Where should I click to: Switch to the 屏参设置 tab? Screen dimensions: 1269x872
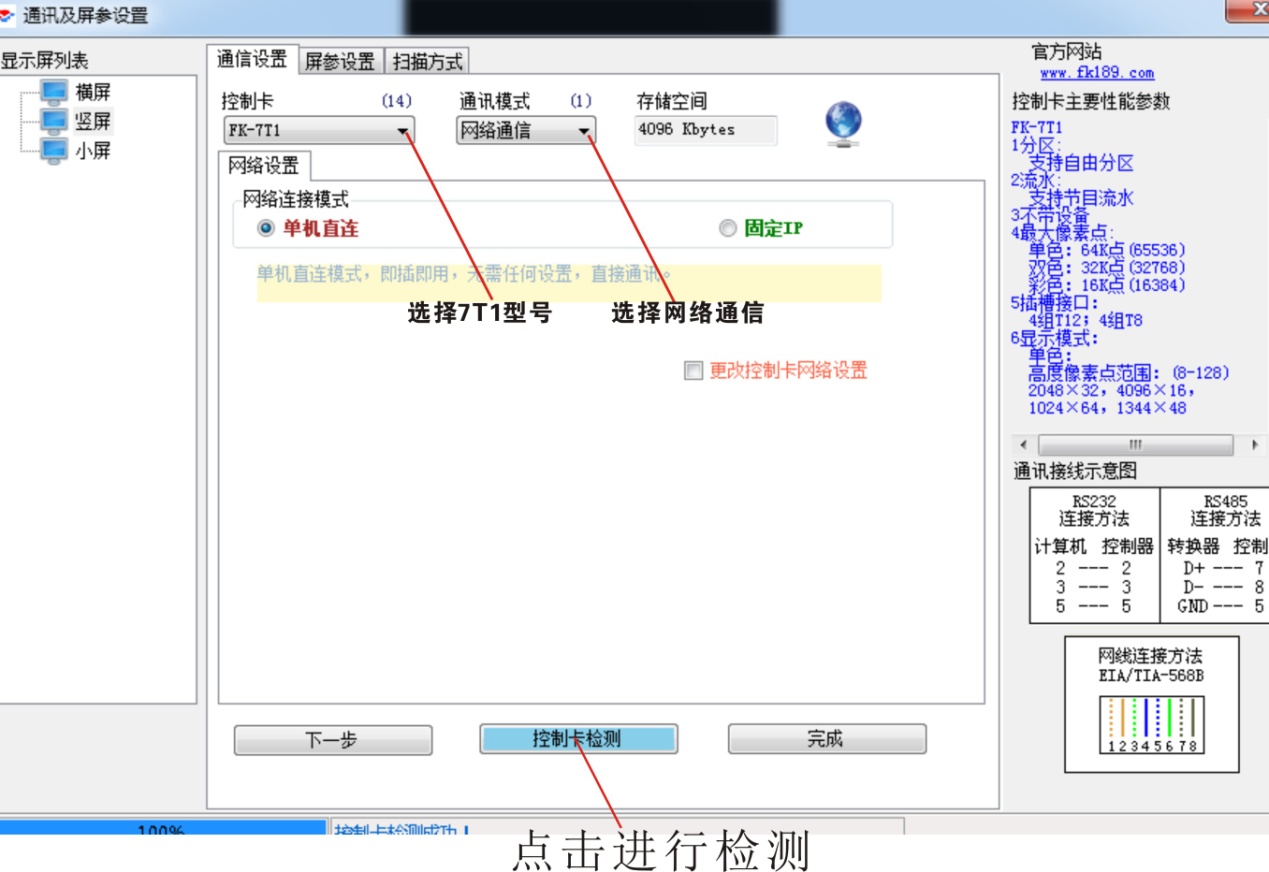point(340,61)
